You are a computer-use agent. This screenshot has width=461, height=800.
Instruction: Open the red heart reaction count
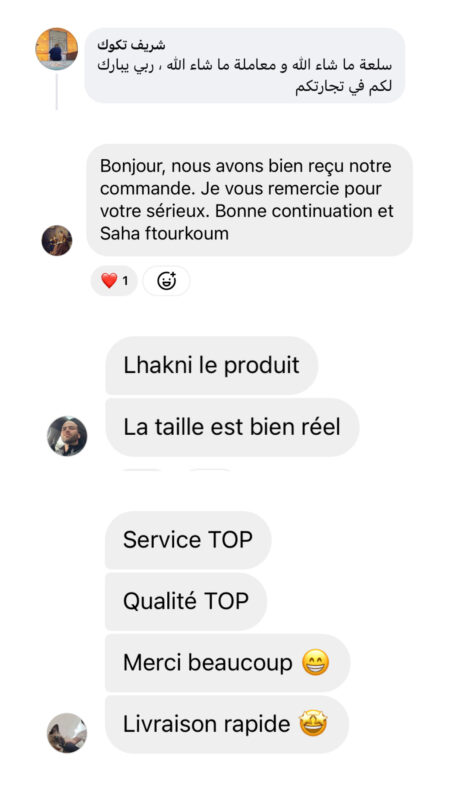click(x=114, y=281)
